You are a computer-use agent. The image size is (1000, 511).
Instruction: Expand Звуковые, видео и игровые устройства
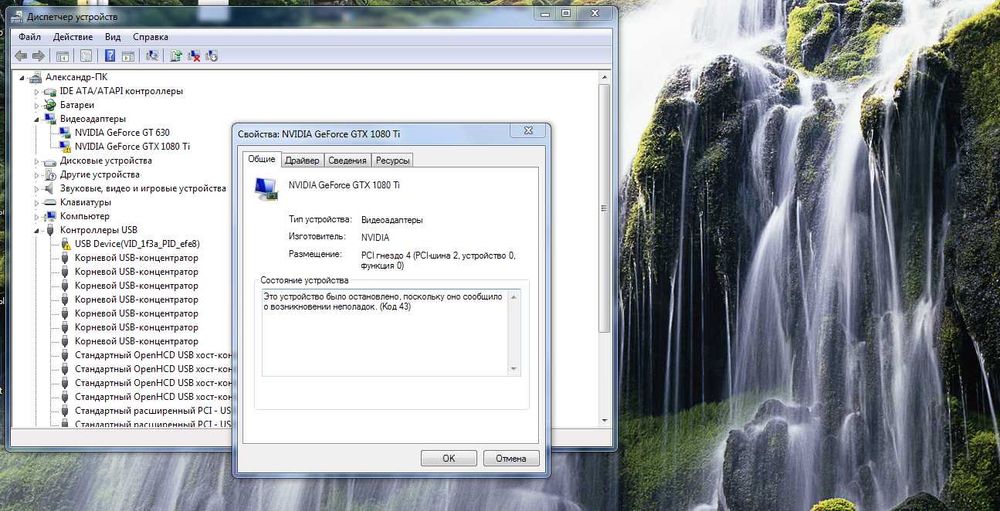coord(37,189)
